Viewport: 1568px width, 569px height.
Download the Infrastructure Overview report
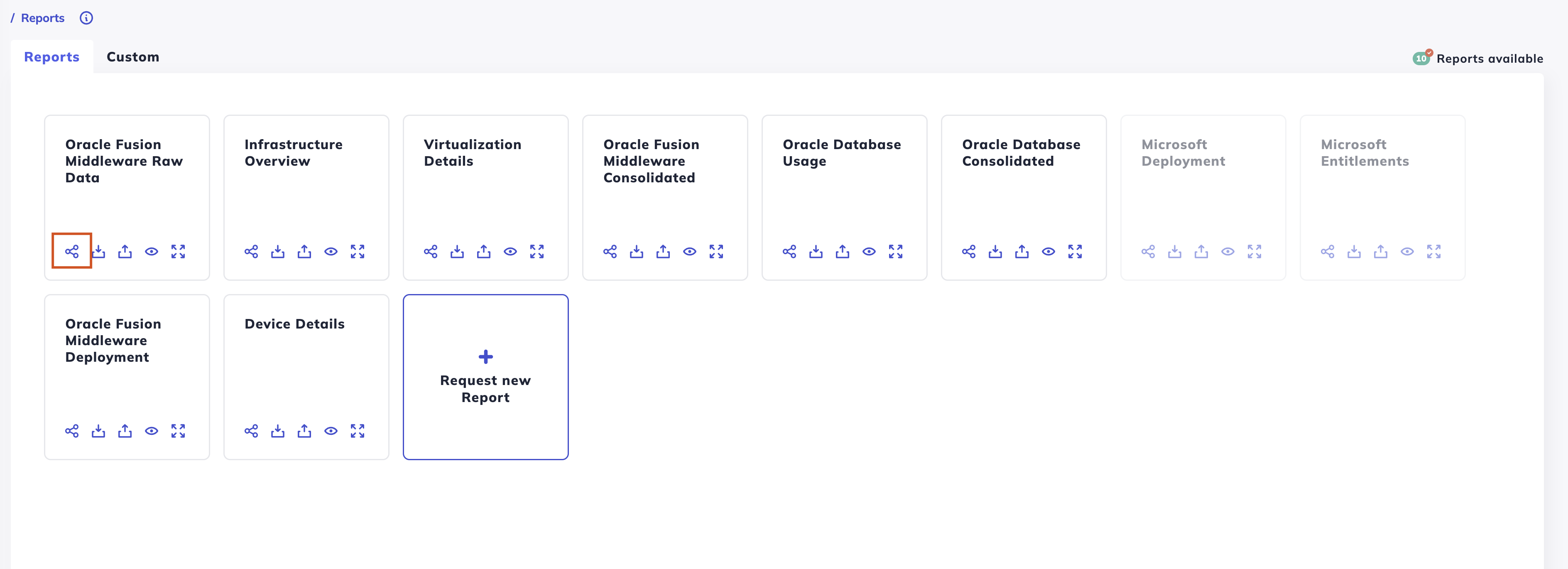pyautogui.click(x=277, y=251)
